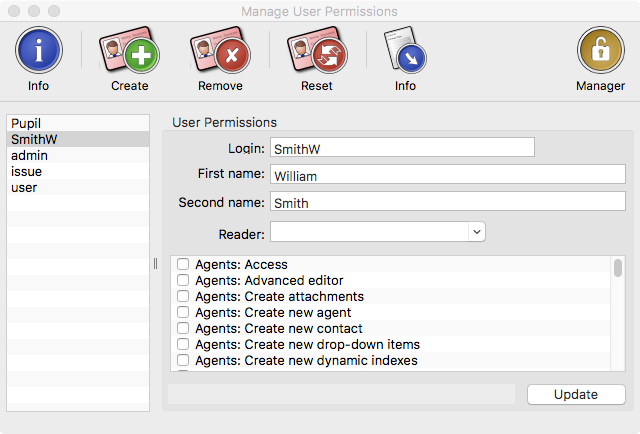Open the Reader dropdown list

click(x=378, y=232)
